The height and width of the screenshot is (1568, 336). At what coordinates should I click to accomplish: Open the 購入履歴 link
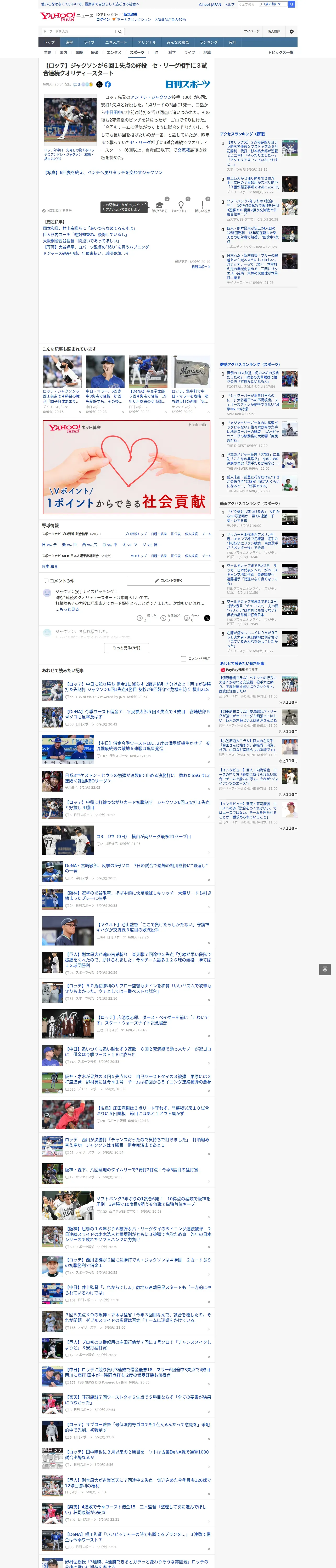coord(274,31)
